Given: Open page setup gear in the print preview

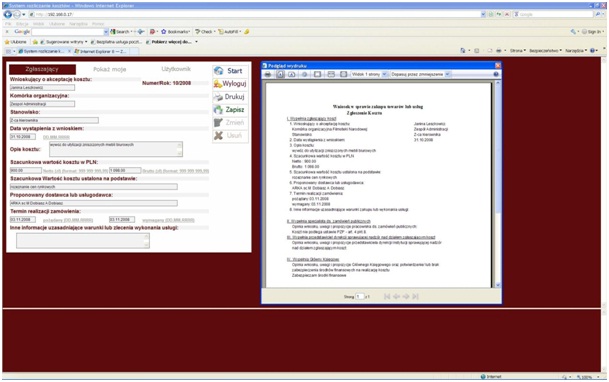Looking at the screenshot, I should (304, 74).
